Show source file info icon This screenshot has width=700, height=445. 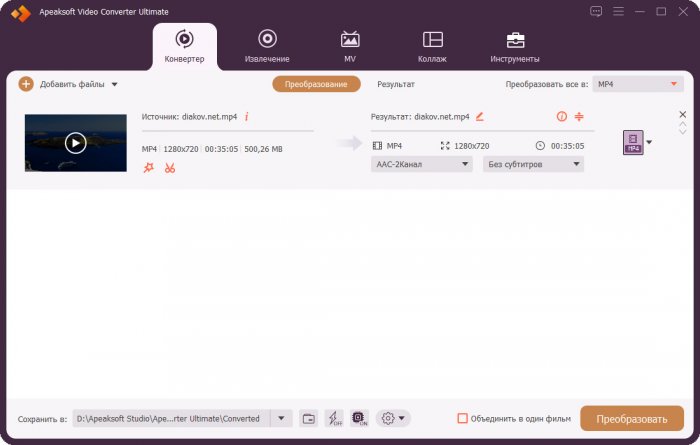click(246, 116)
